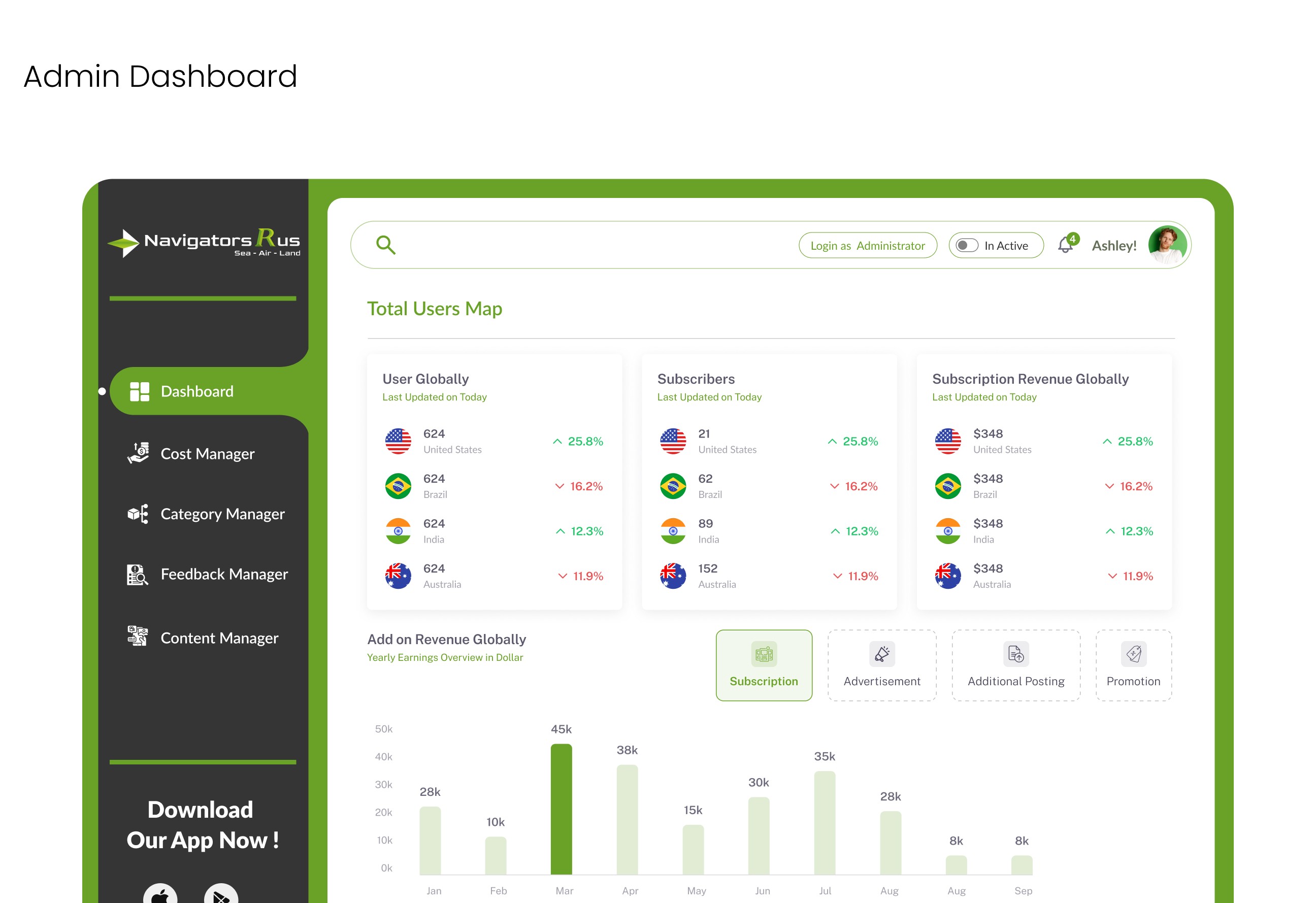Switch to the Advertisement tab
Screen dimensions: 1316x903
coord(882,665)
